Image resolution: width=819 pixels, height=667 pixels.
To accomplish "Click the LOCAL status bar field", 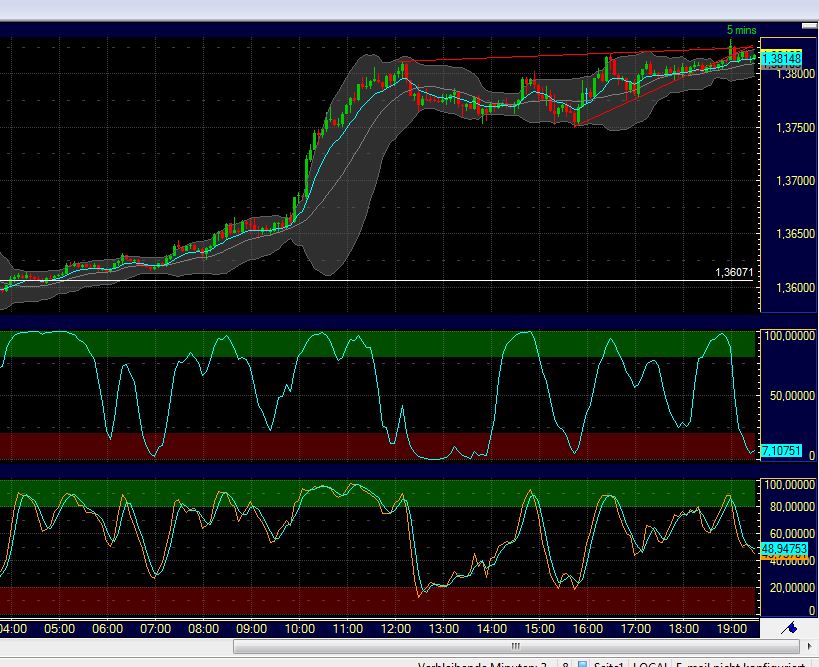I will tap(651, 664).
